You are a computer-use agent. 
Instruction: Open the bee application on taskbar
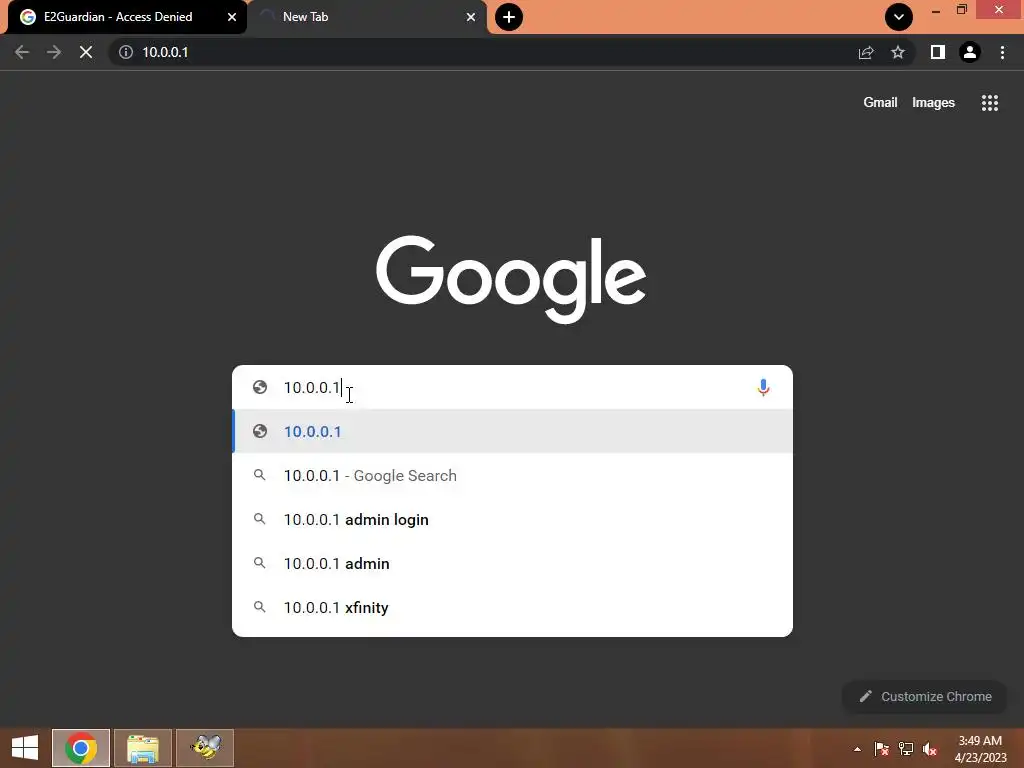205,748
